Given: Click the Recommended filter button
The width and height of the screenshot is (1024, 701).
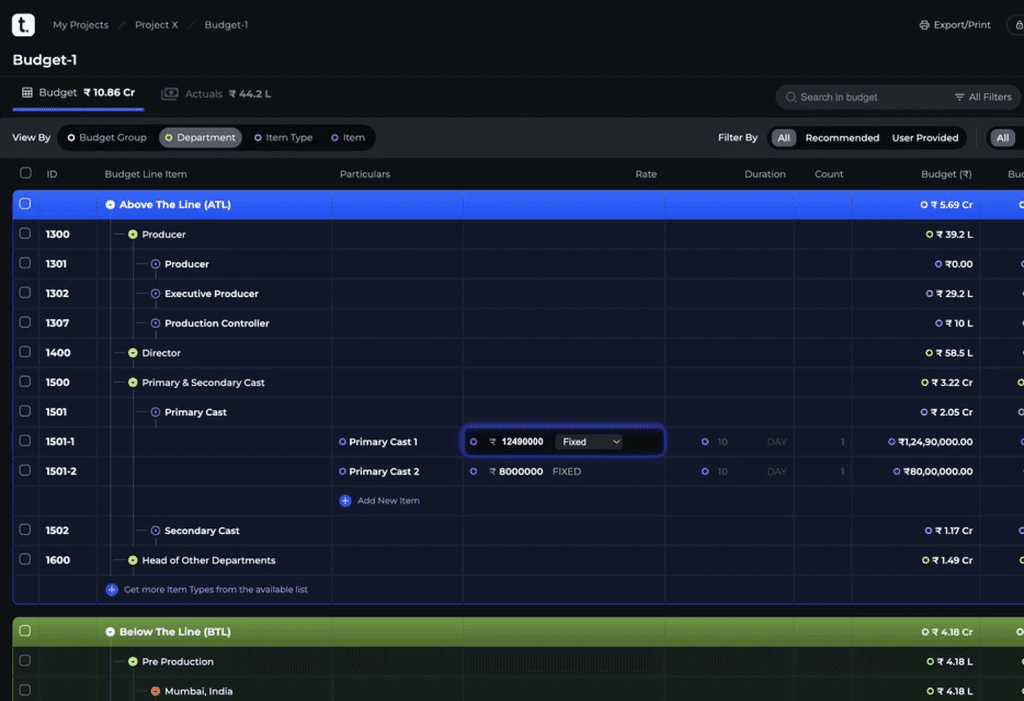Looking at the screenshot, I should [841, 137].
